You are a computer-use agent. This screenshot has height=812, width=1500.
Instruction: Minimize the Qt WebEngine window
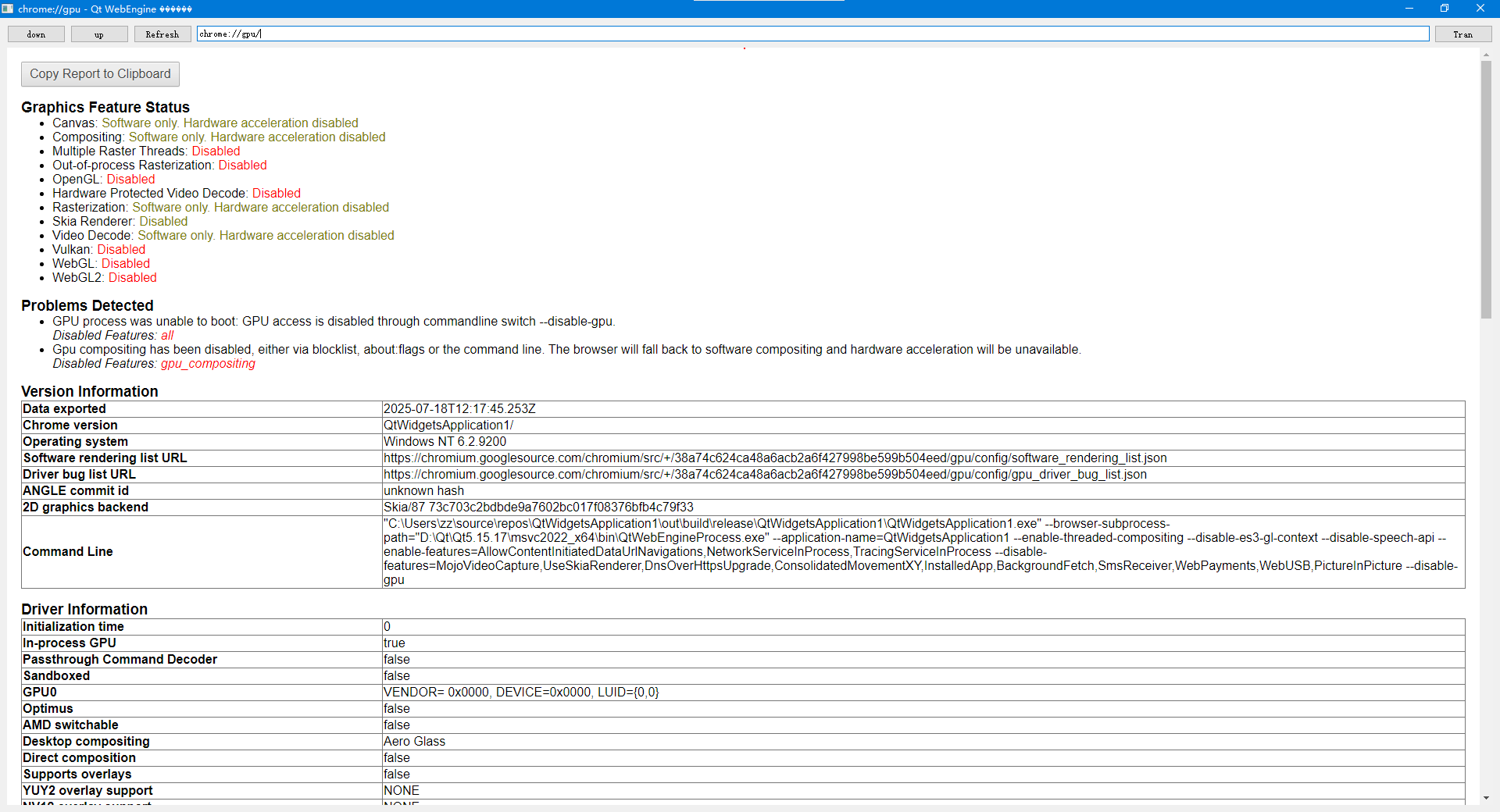pos(1409,9)
